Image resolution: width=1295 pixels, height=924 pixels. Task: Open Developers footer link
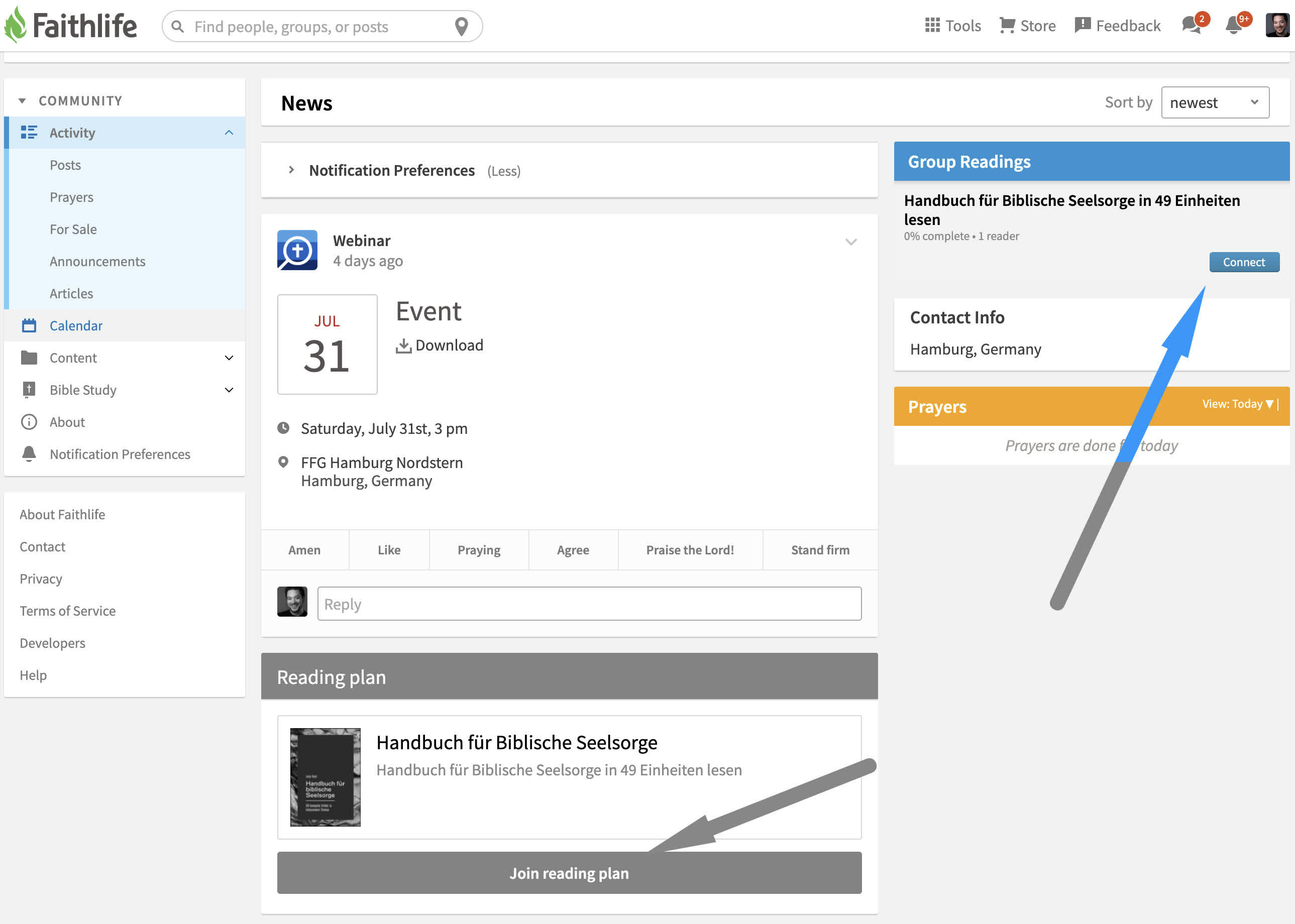pyautogui.click(x=52, y=643)
